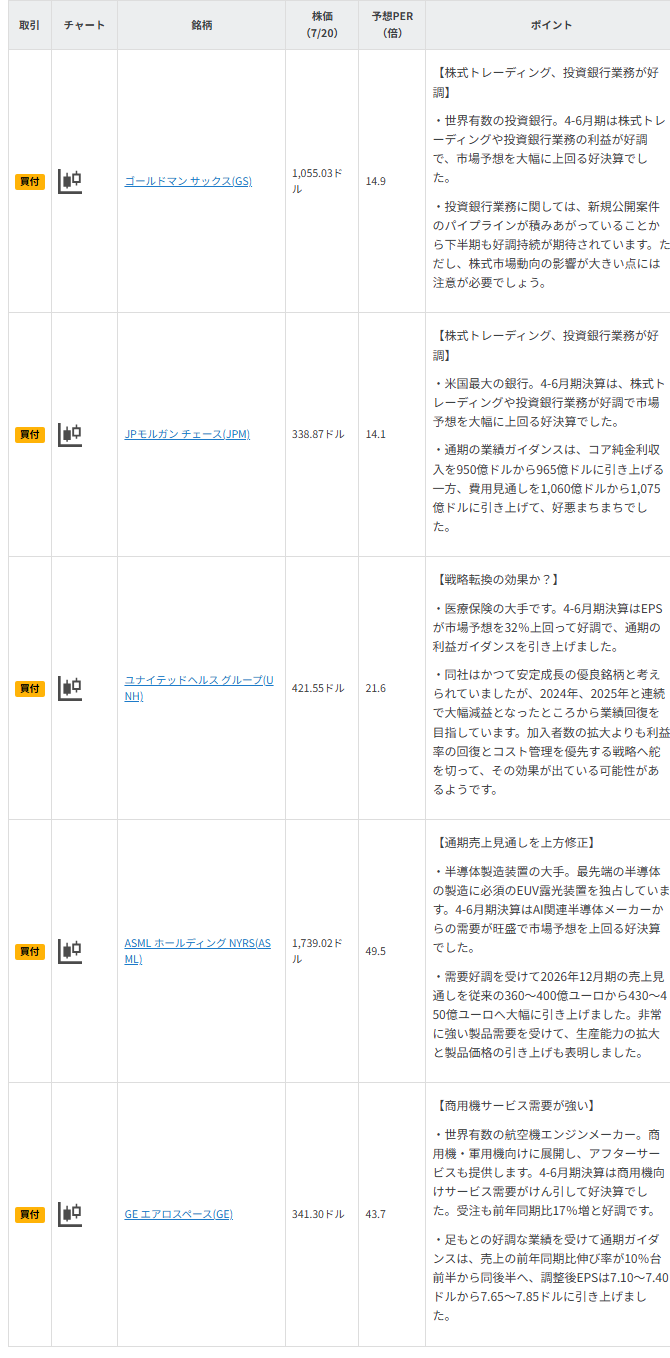Click 買付 button for Goldman Sachs
Image resolution: width=670 pixels, height=1358 pixels.
(30, 182)
